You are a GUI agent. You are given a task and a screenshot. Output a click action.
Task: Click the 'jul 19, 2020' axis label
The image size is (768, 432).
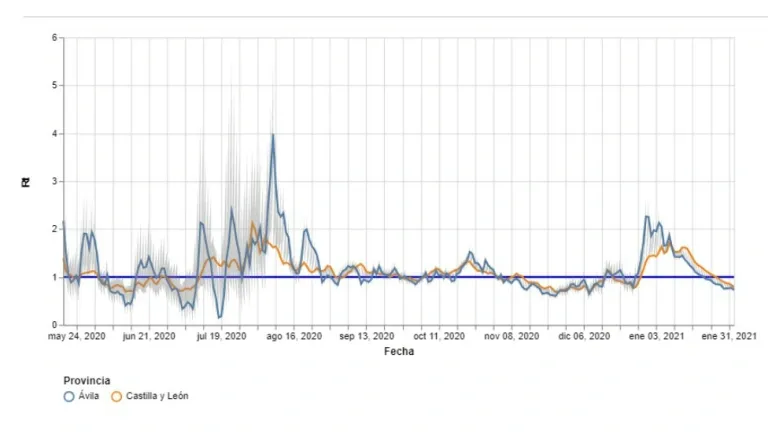click(x=221, y=337)
